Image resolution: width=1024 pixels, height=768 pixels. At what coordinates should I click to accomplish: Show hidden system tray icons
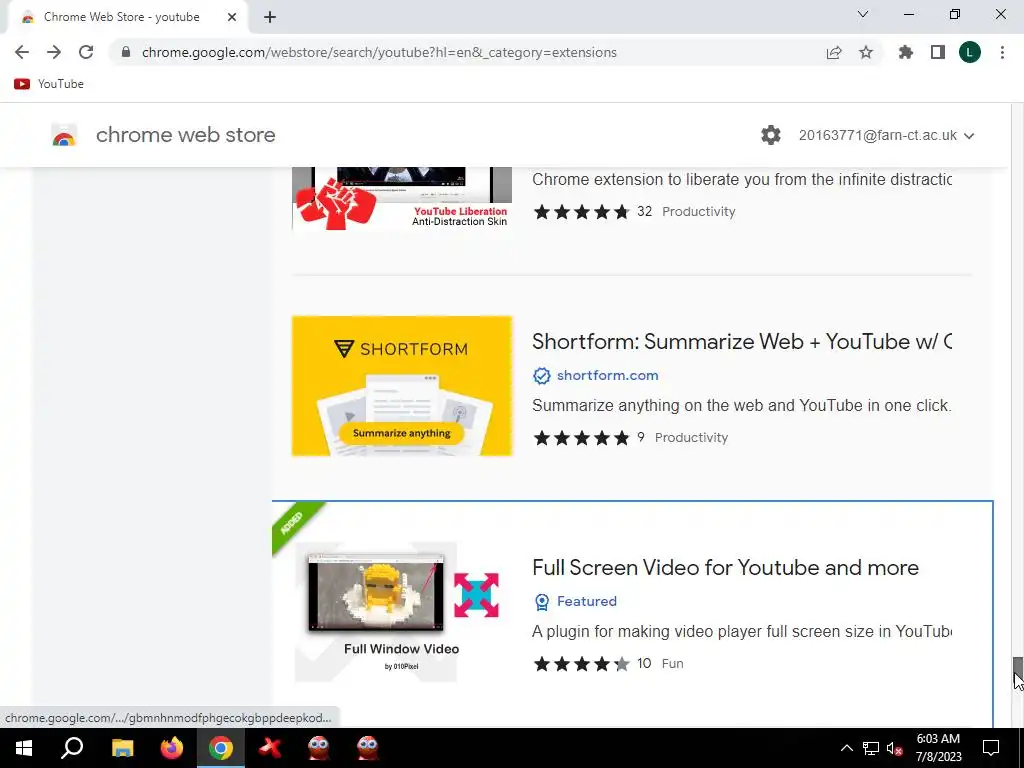[x=846, y=748]
